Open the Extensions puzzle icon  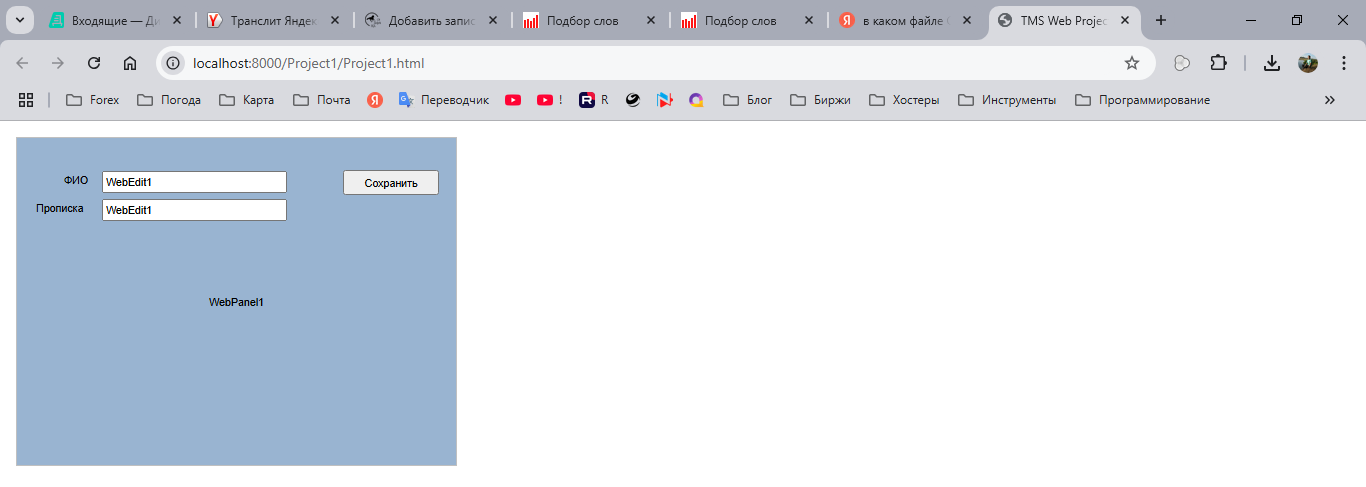click(x=1218, y=63)
